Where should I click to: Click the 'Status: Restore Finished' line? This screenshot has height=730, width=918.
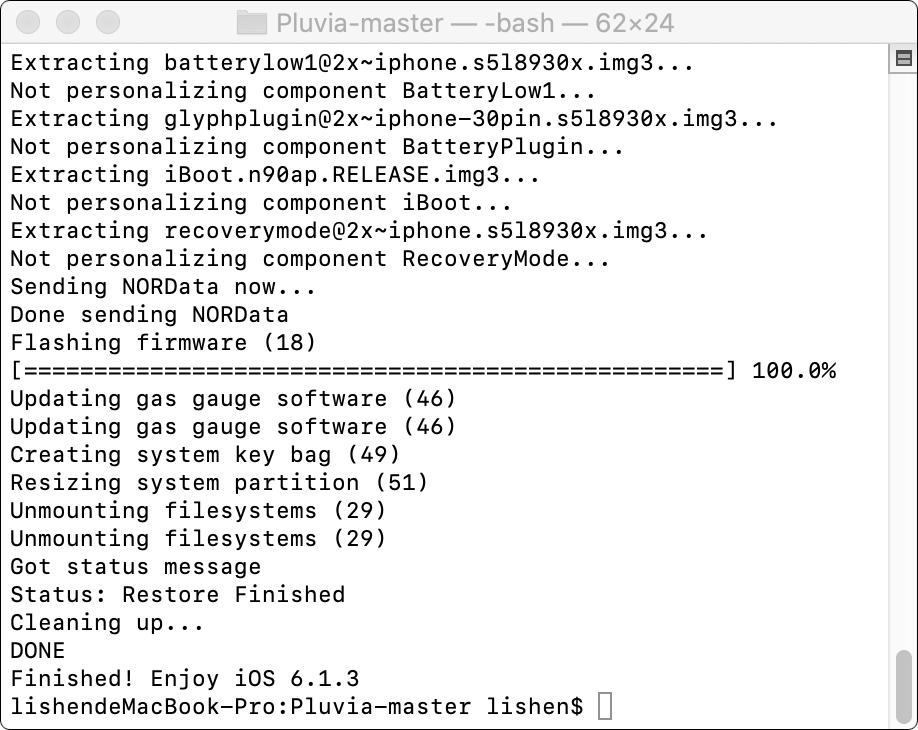pyautogui.click(x=177, y=594)
